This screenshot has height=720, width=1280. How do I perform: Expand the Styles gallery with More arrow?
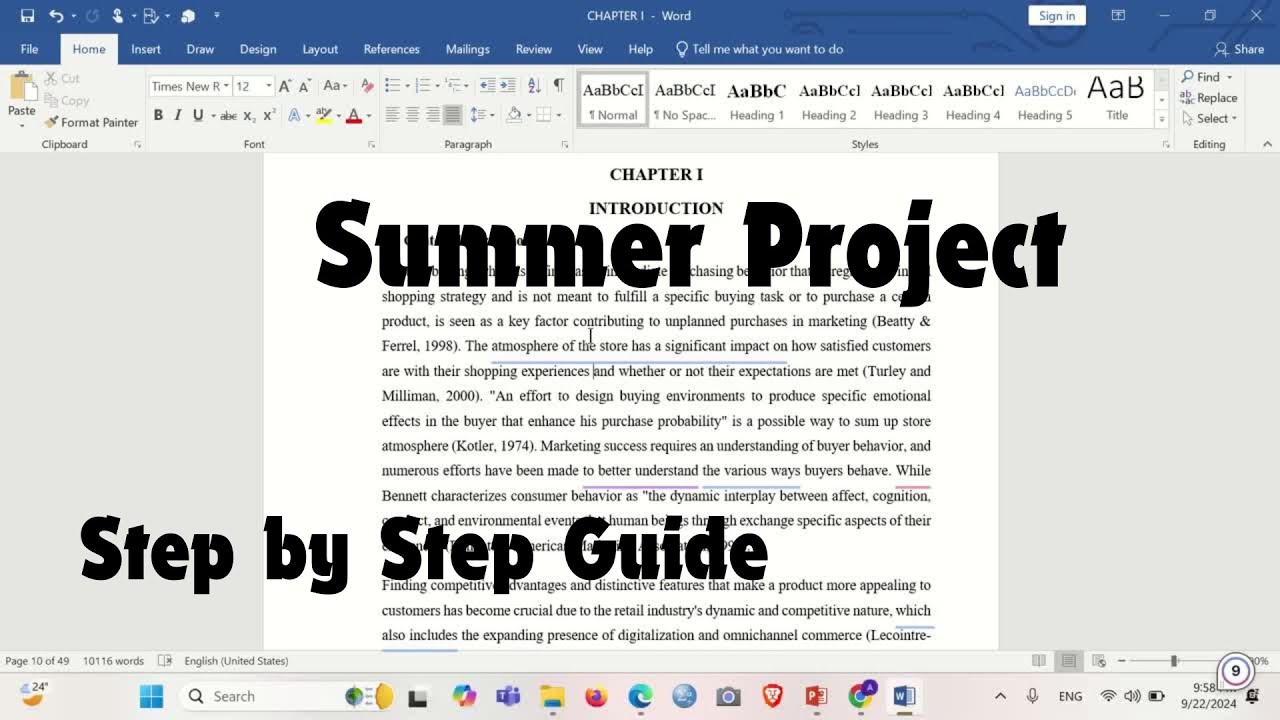tap(1161, 119)
